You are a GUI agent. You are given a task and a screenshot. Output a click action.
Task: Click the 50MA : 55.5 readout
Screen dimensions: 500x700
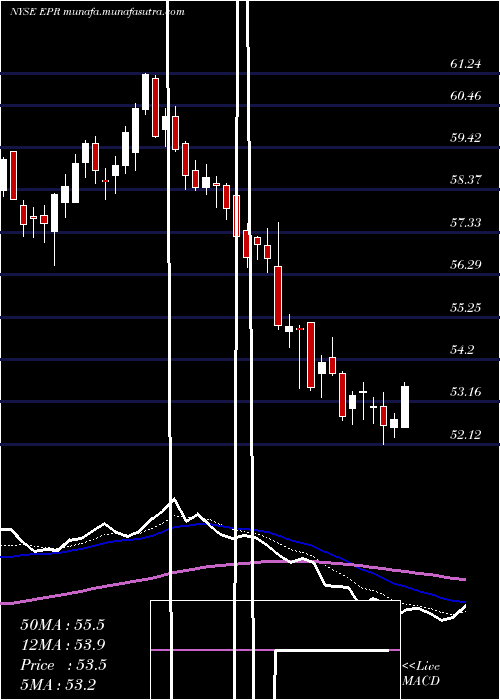(62, 625)
